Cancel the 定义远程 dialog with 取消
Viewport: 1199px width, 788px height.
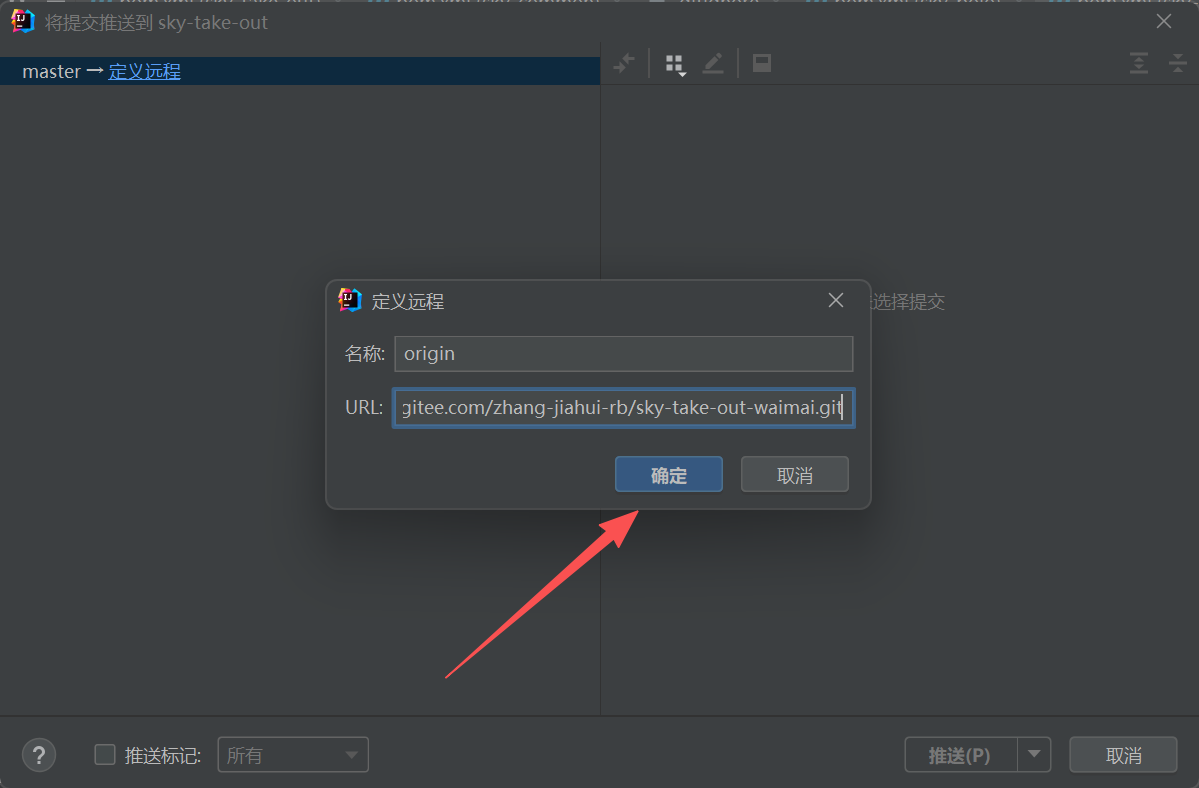pyautogui.click(x=794, y=475)
